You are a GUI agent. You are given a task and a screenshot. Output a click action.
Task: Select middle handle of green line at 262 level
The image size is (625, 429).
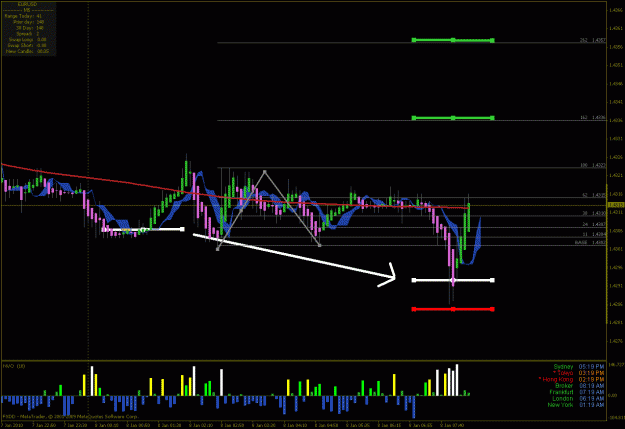point(453,40)
